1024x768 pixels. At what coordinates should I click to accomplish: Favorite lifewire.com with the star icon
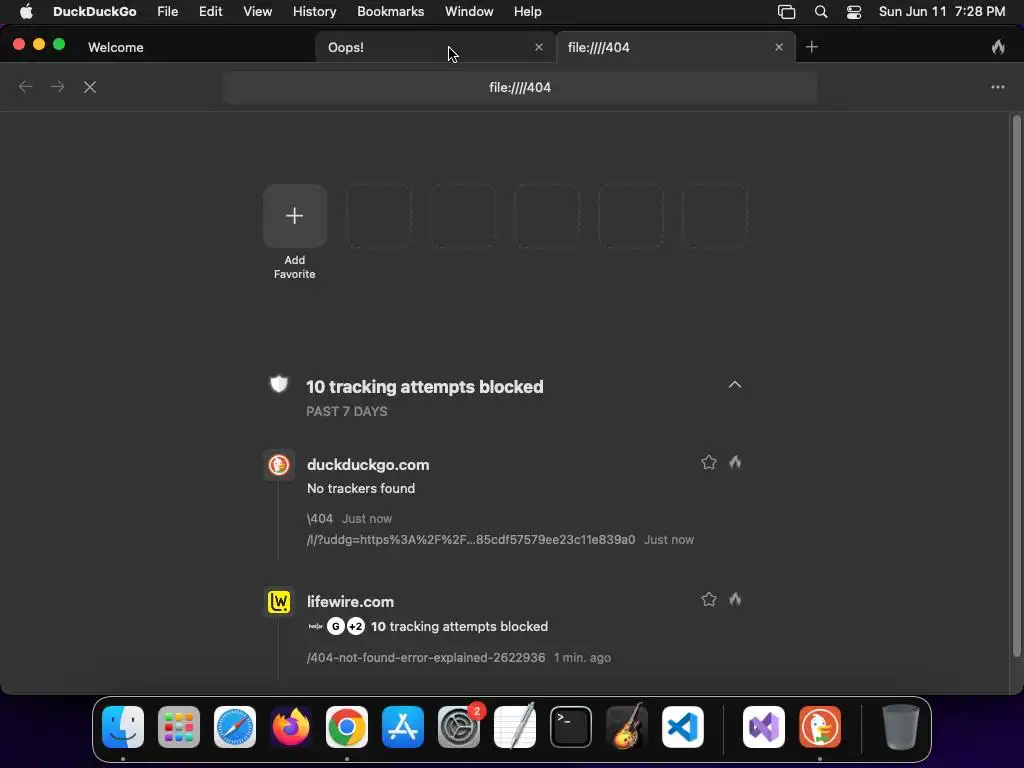click(x=709, y=600)
